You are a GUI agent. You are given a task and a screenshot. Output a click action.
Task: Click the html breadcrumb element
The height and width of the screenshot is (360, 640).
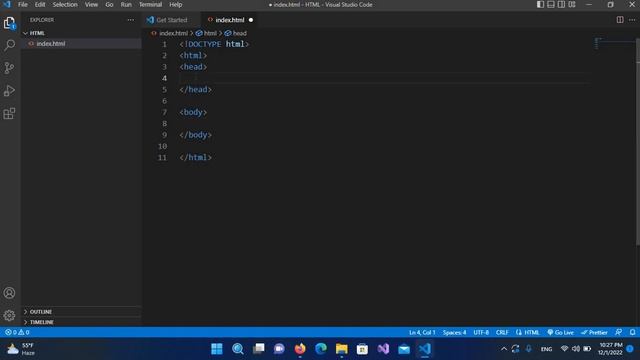tap(207, 33)
